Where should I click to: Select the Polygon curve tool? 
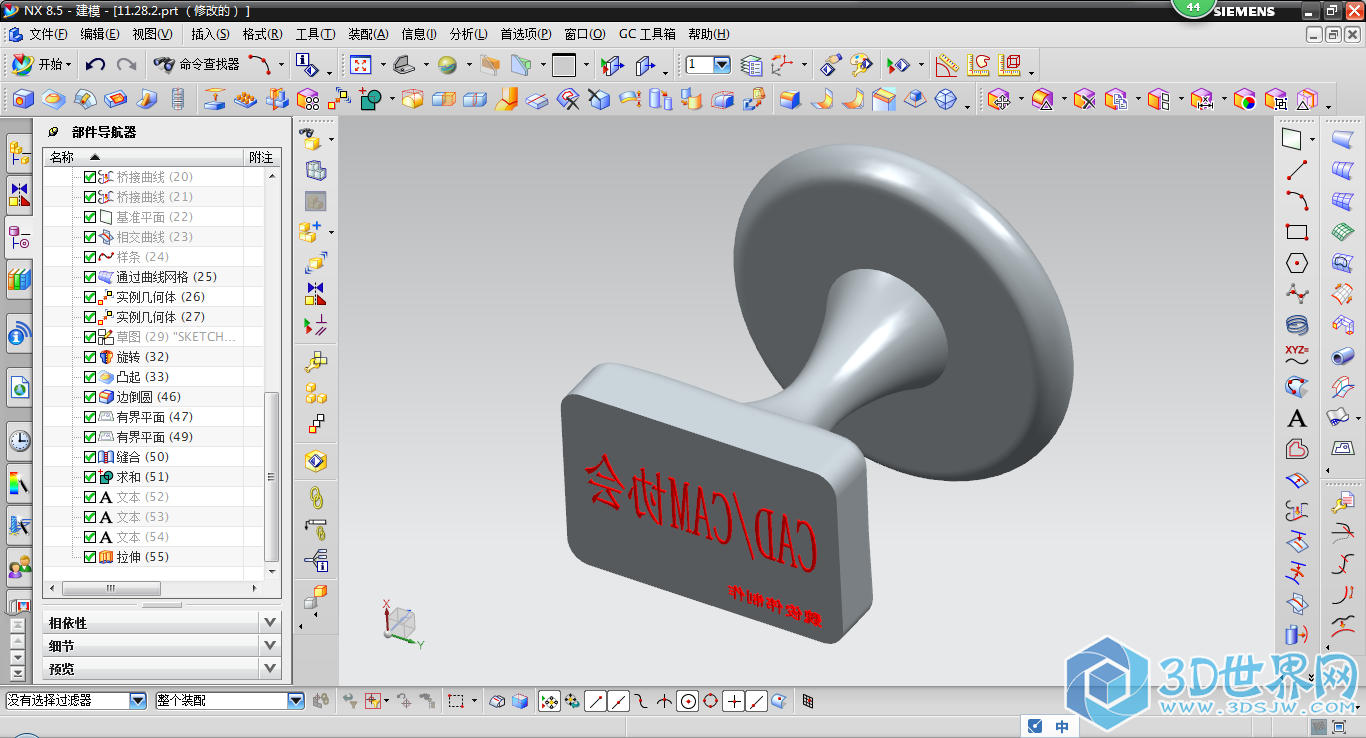pos(1297,263)
